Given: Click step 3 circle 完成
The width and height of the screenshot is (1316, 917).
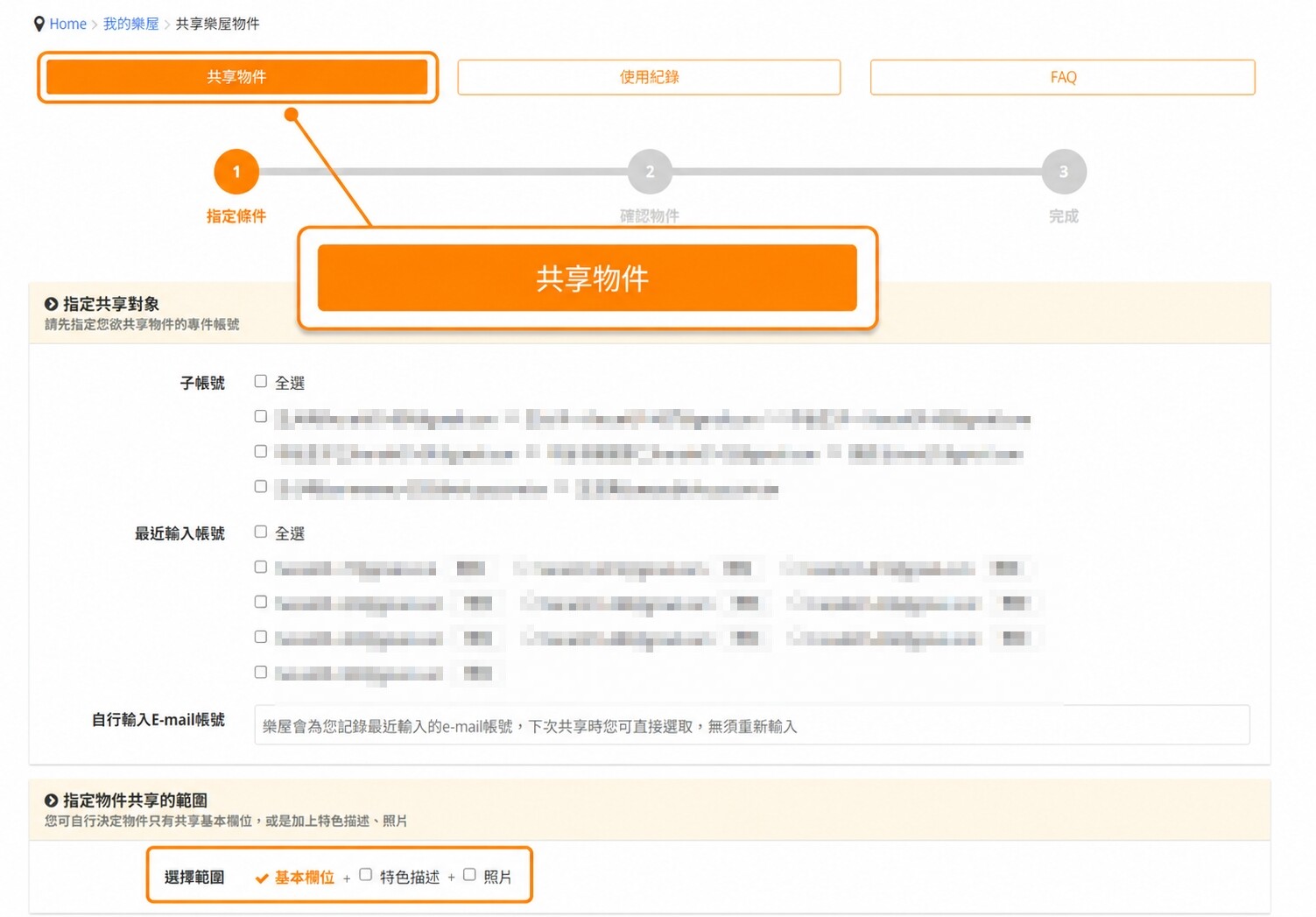Looking at the screenshot, I should click(1064, 172).
